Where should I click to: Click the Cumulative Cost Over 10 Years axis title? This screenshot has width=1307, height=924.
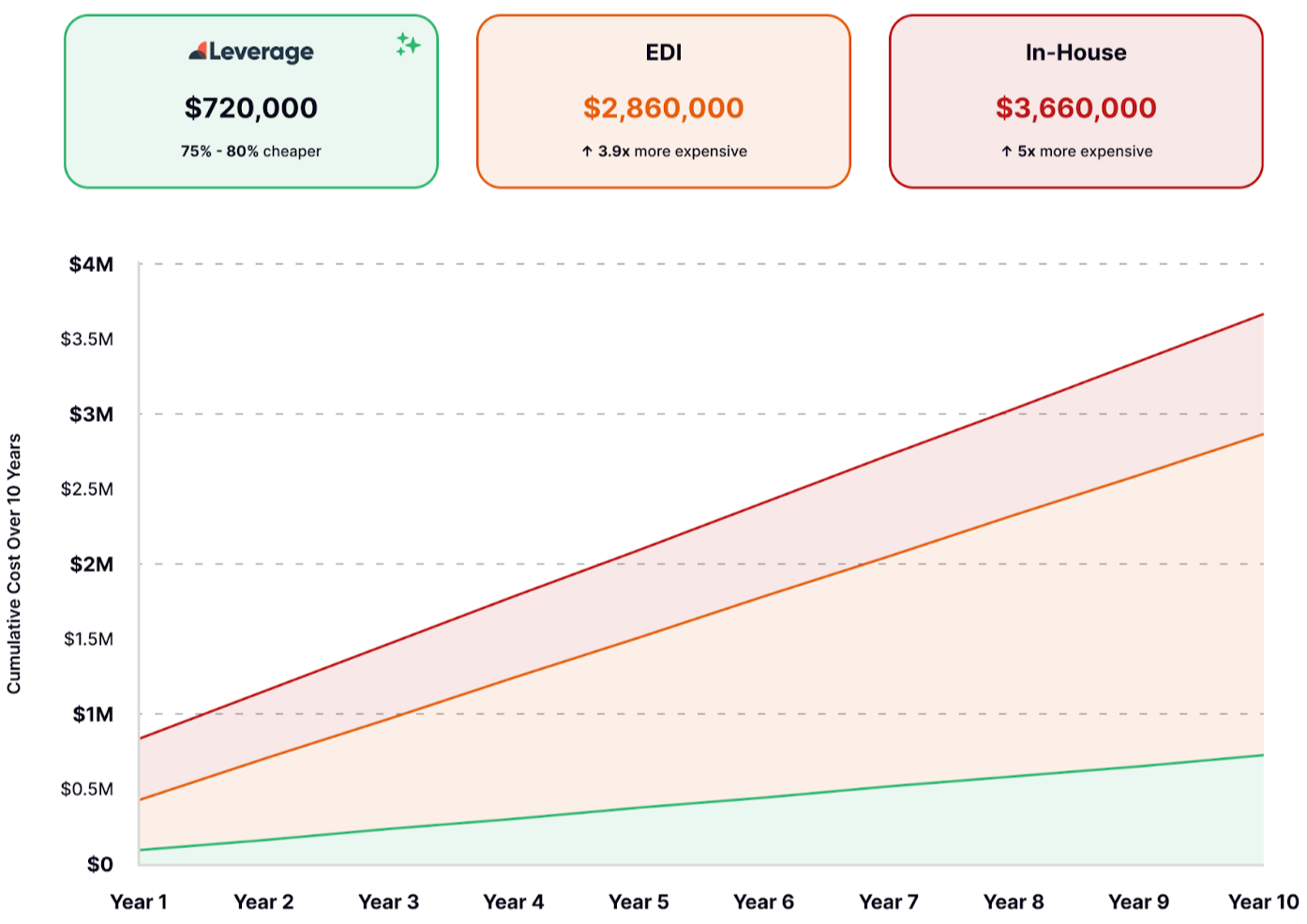(14, 563)
